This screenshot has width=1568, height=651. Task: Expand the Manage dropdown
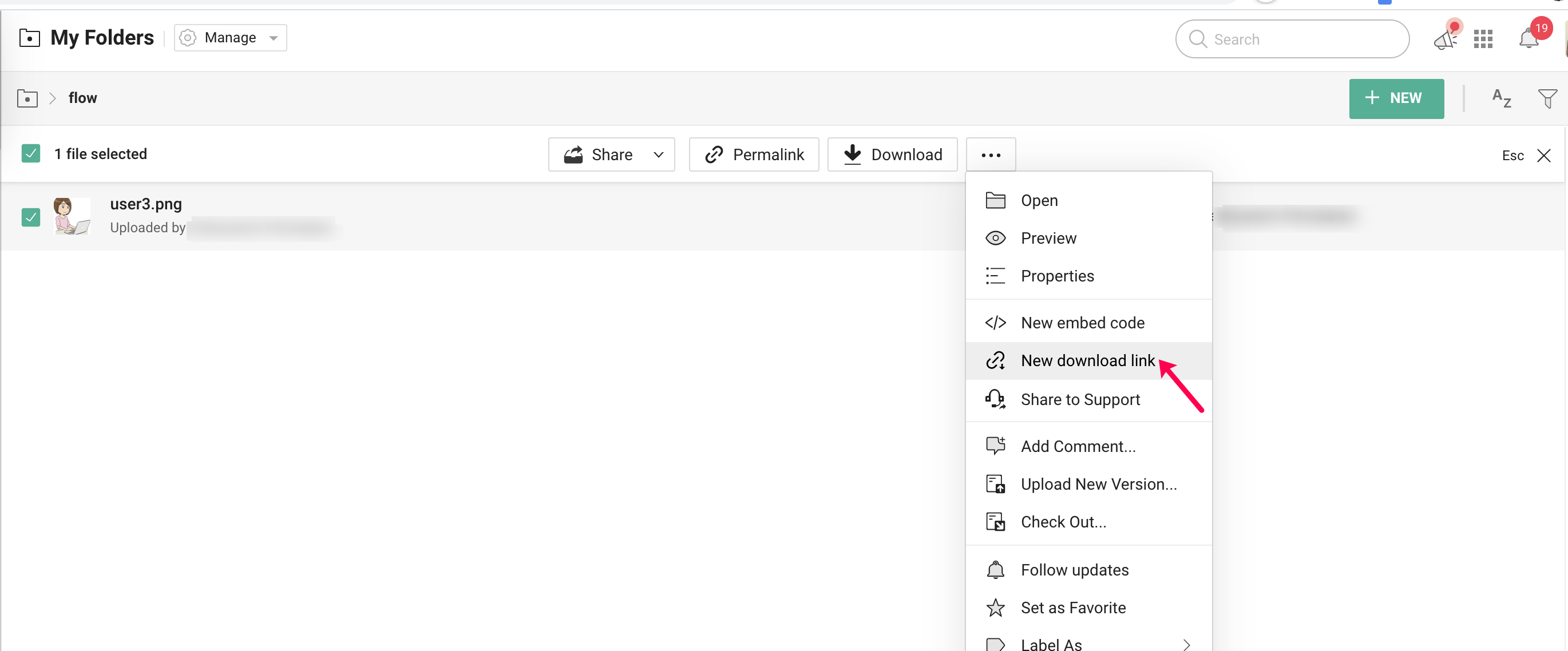[230, 38]
